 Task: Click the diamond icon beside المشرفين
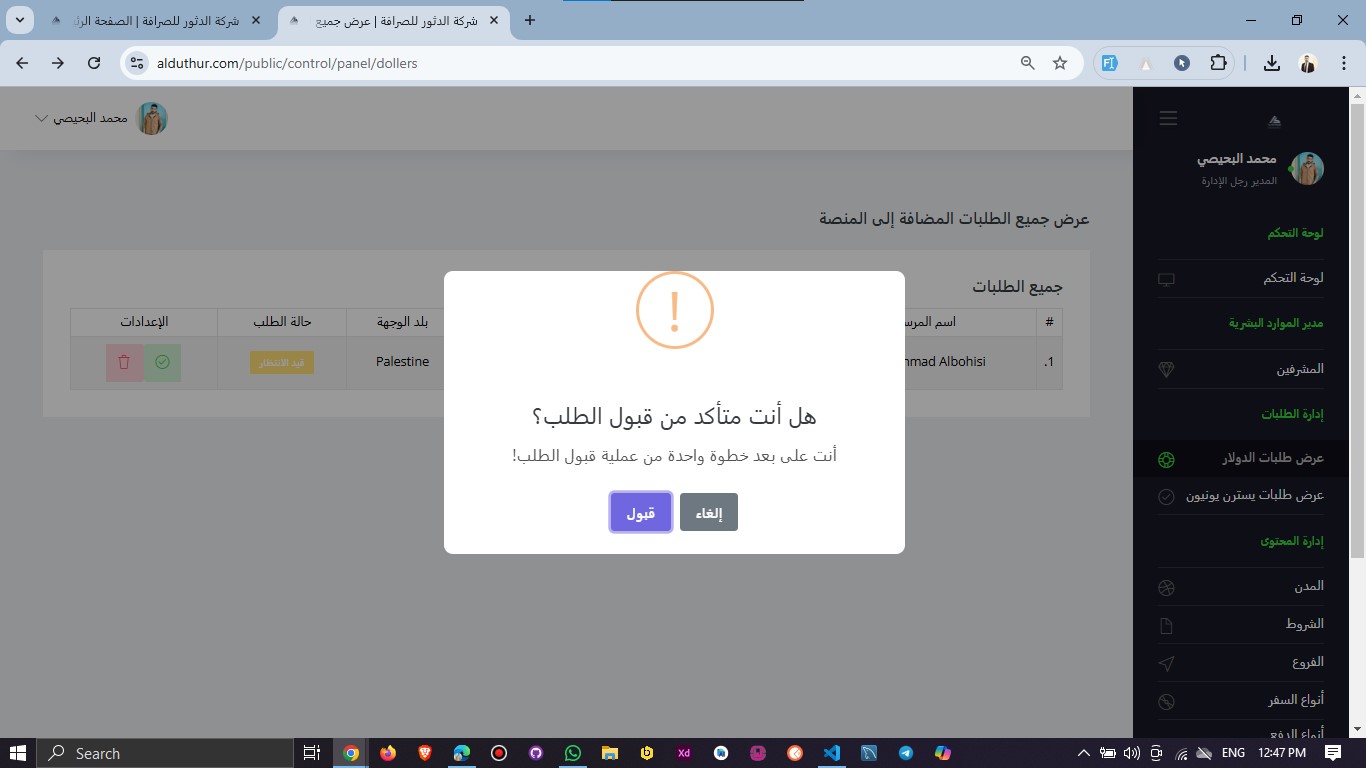coord(1166,369)
